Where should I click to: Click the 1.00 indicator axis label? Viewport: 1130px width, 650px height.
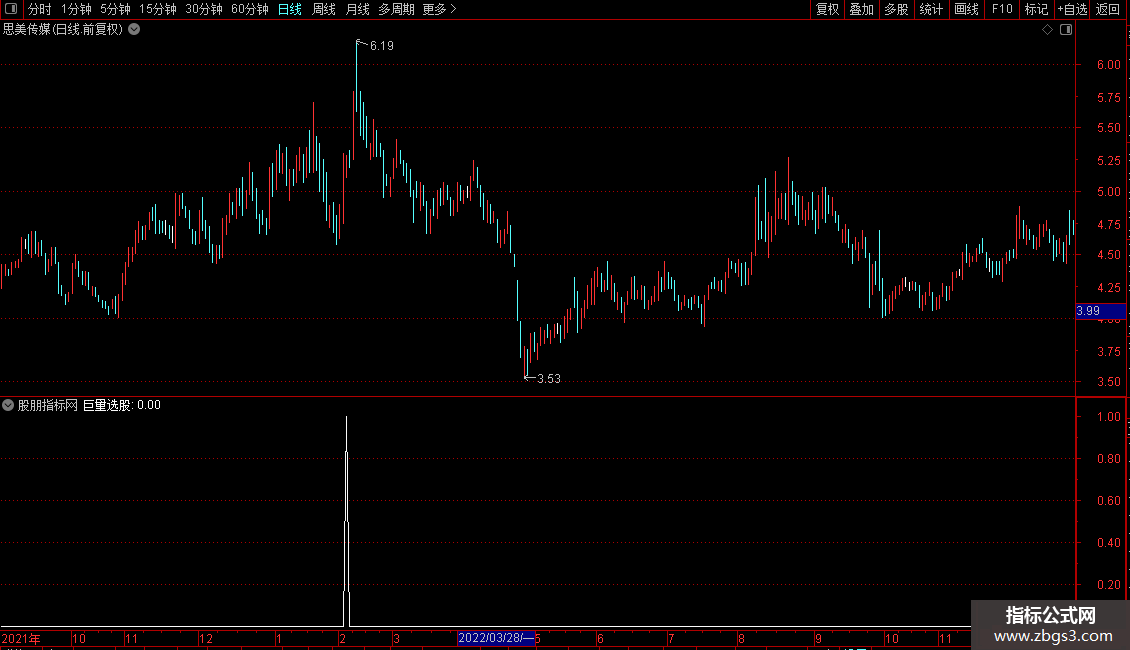[1108, 417]
